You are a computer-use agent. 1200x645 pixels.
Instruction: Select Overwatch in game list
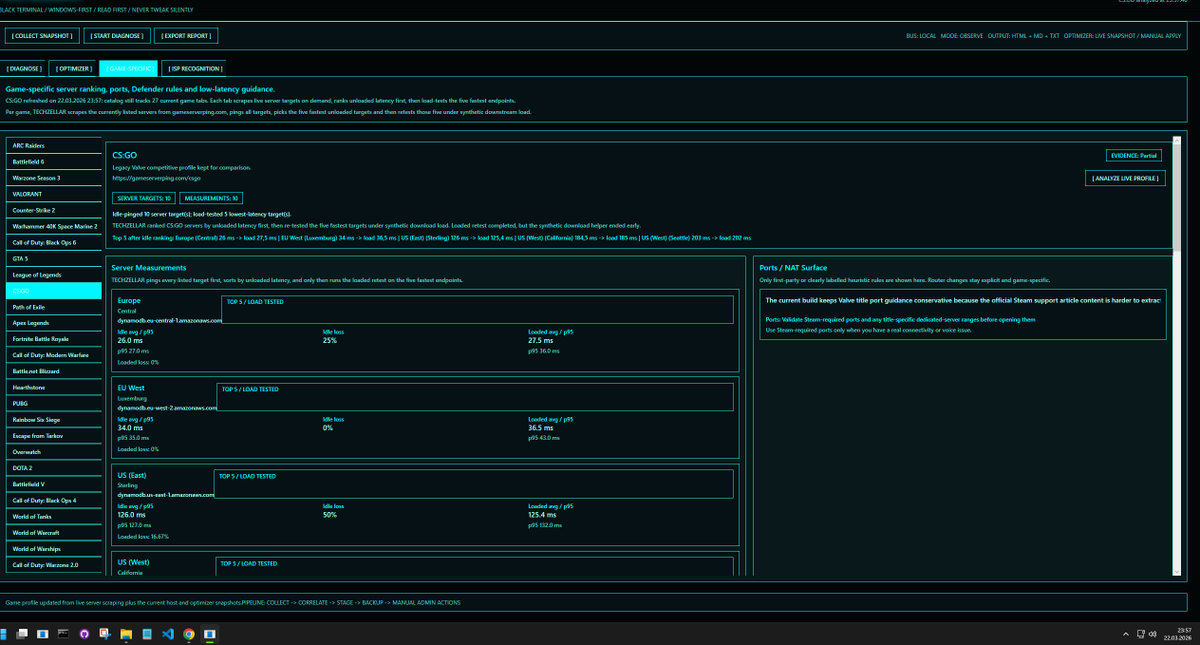click(54, 452)
